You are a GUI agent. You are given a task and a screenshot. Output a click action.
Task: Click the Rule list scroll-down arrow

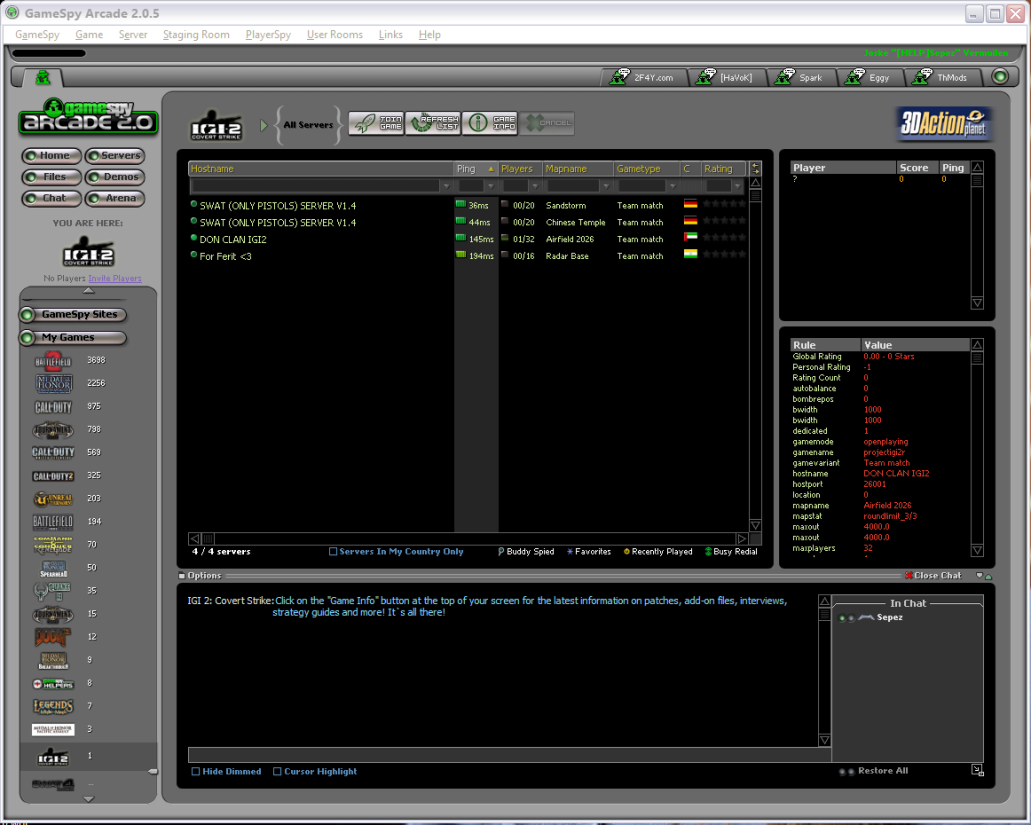click(977, 551)
